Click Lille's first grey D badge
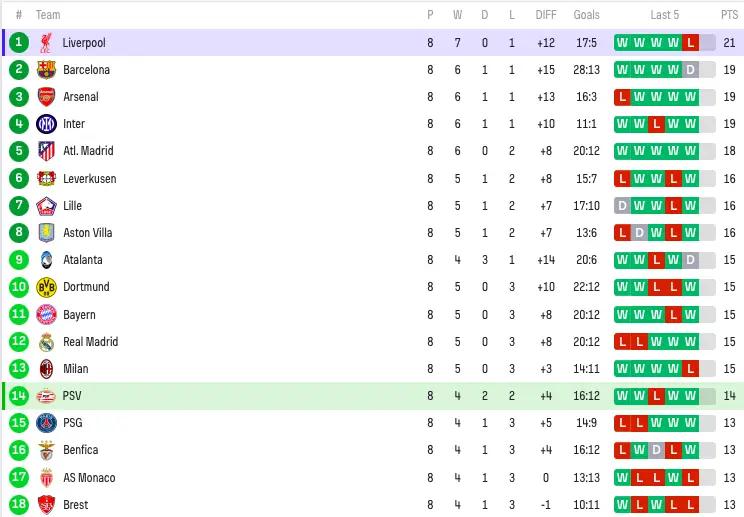 tap(622, 206)
